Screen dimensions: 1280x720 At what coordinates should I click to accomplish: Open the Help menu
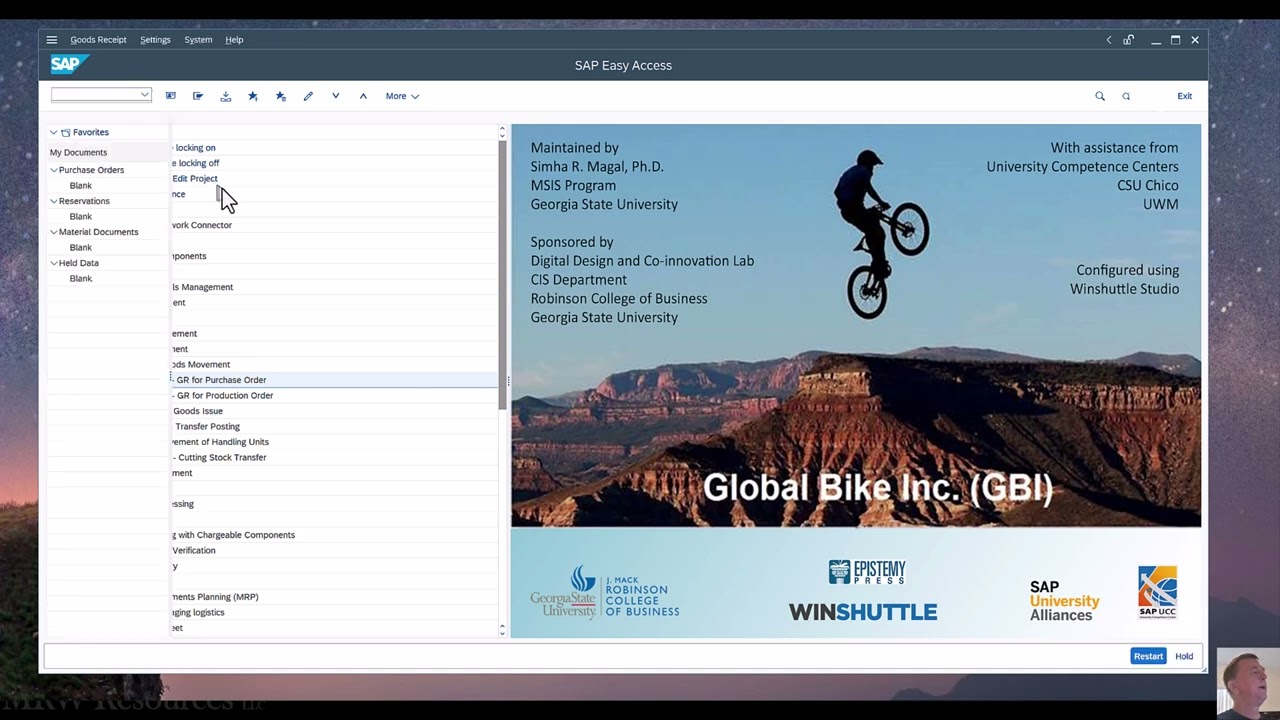tap(234, 40)
